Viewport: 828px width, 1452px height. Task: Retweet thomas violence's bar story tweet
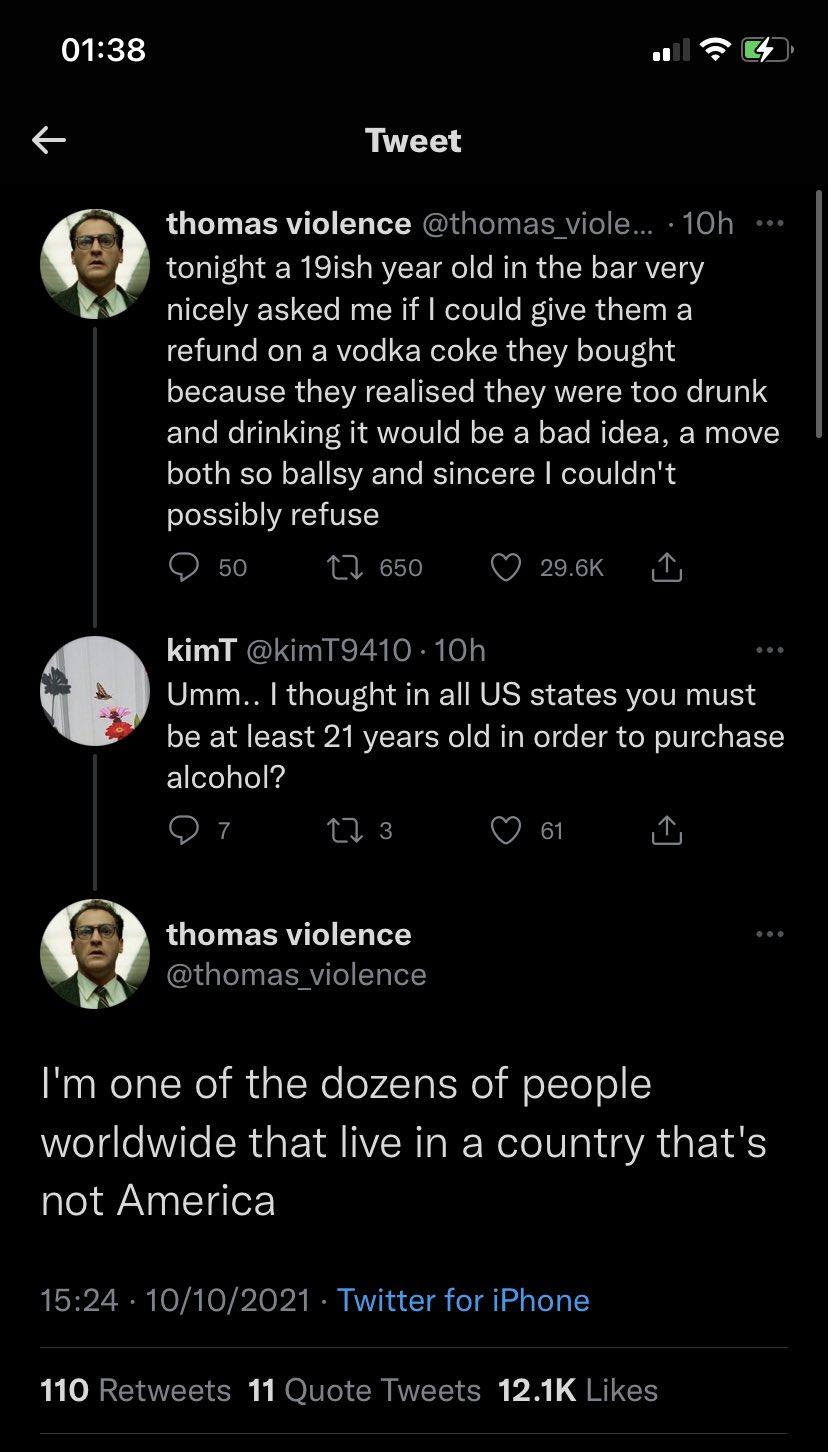tap(343, 567)
